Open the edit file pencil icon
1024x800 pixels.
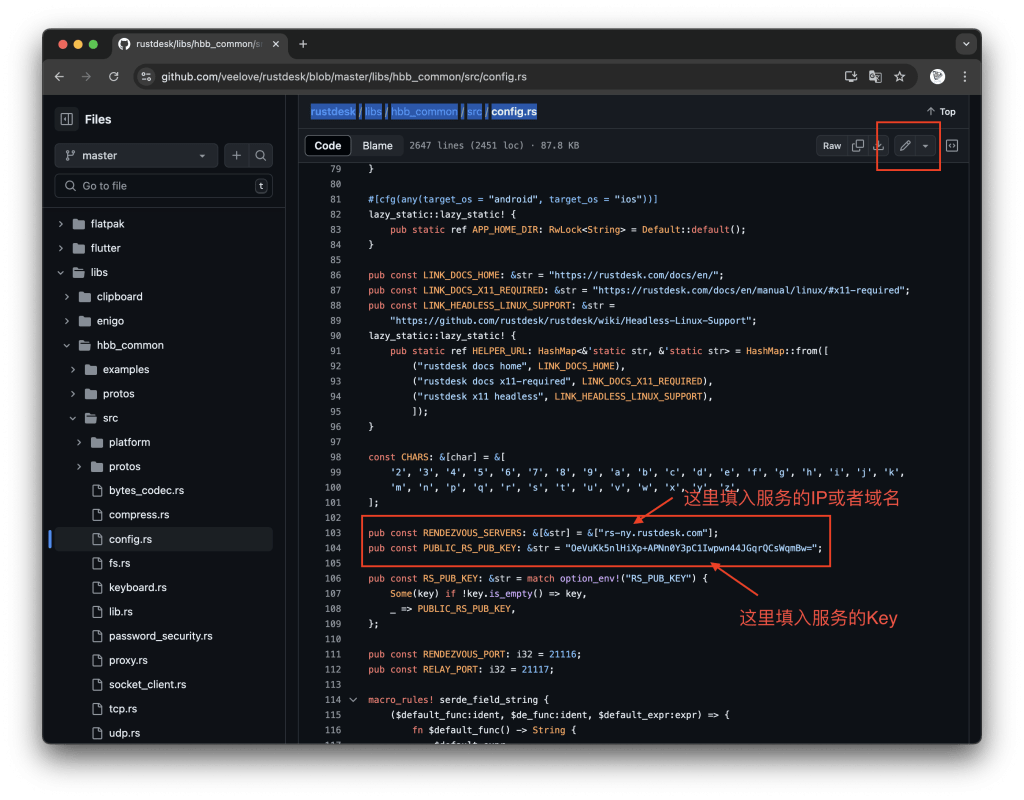(x=907, y=145)
